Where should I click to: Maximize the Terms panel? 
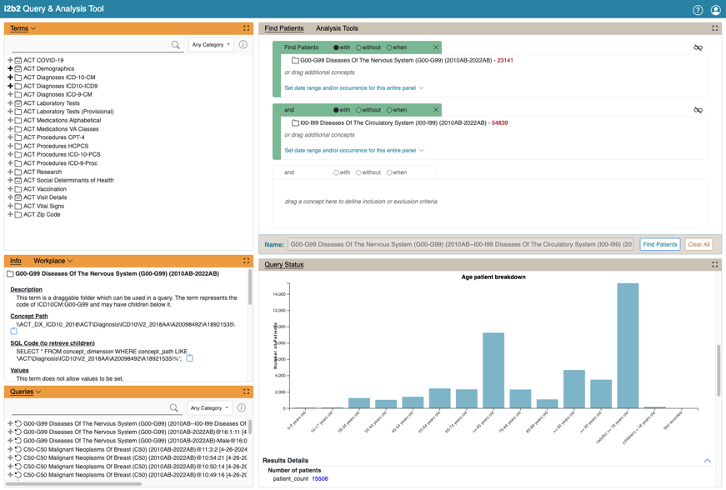(246, 29)
